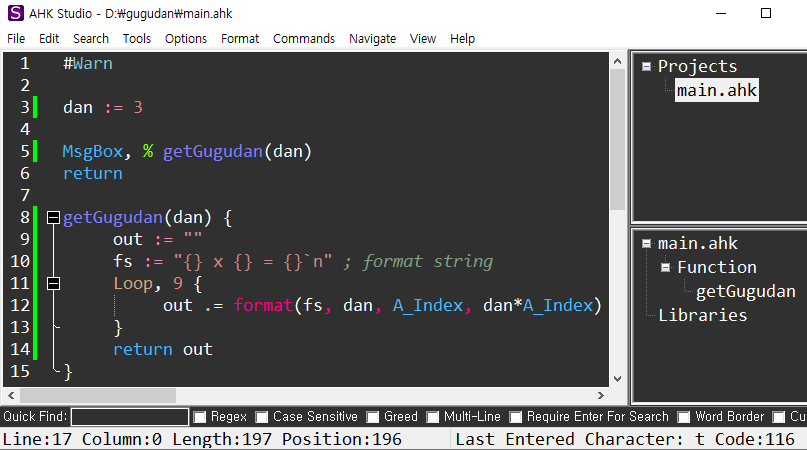Check the Multi-Line search option
Screen dimensions: 807x450
tap(433, 417)
